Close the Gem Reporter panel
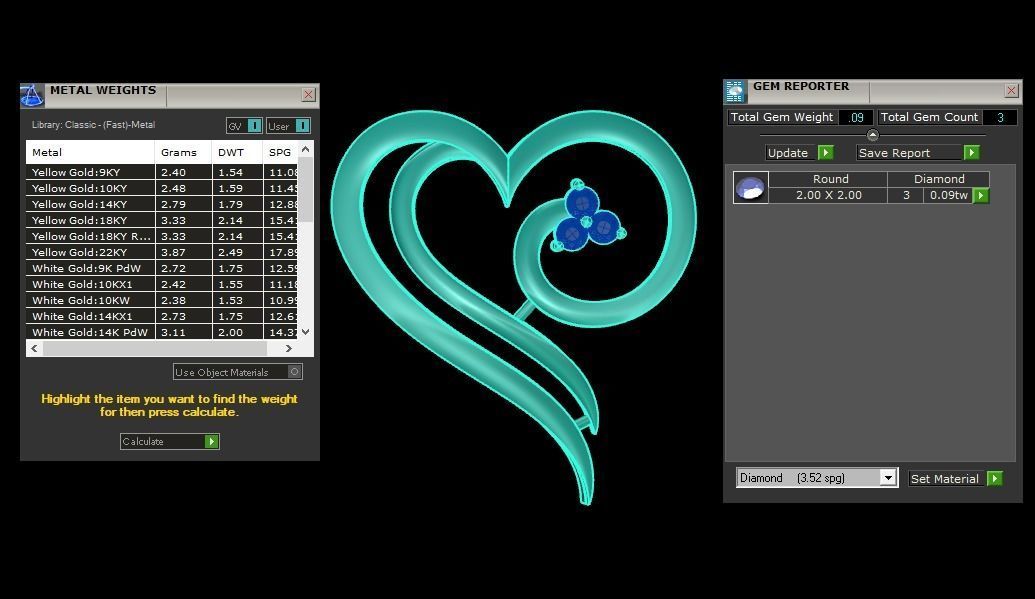The height and width of the screenshot is (599, 1035). point(1011,90)
